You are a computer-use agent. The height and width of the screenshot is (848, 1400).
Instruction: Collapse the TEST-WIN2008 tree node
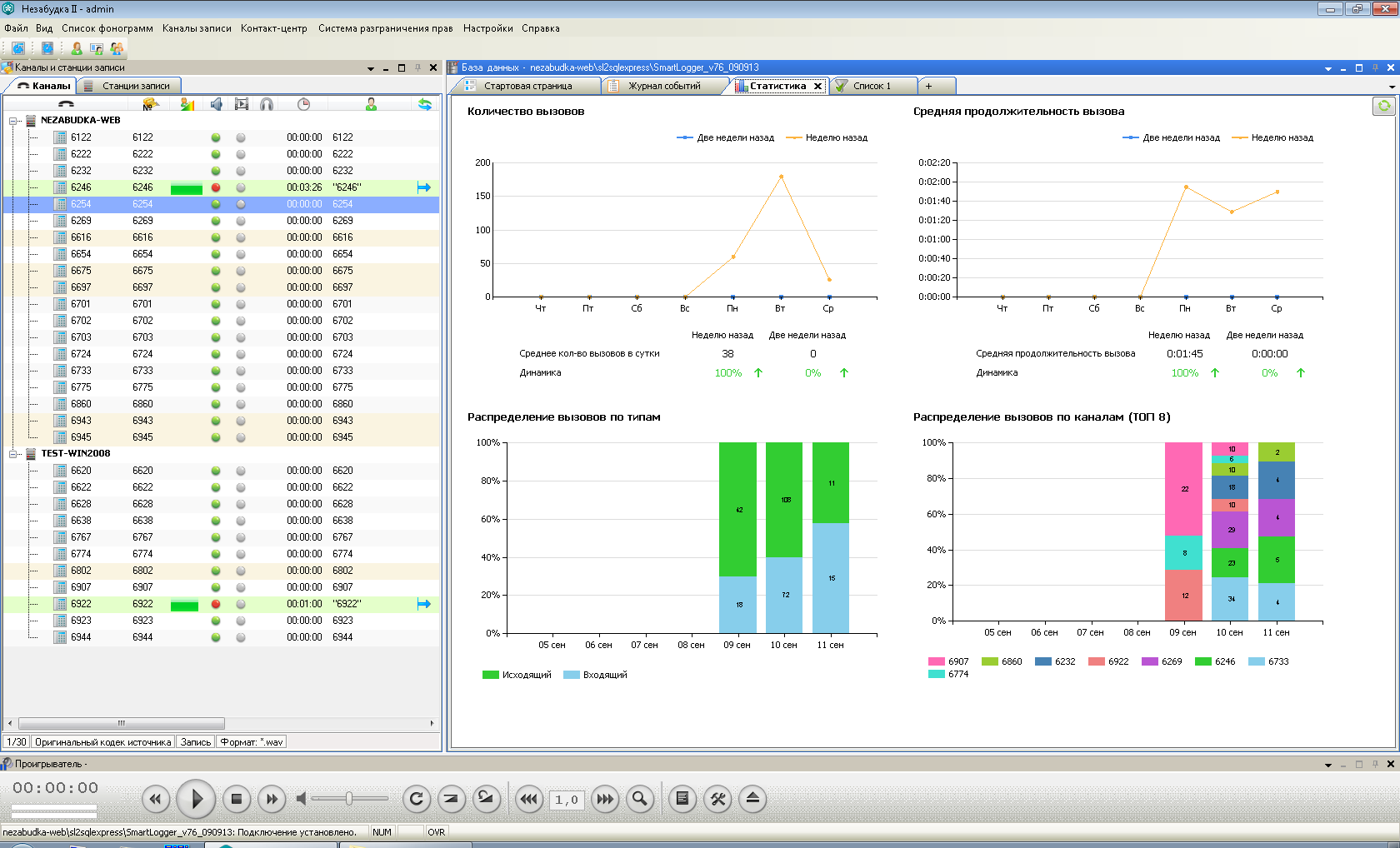(x=13, y=454)
